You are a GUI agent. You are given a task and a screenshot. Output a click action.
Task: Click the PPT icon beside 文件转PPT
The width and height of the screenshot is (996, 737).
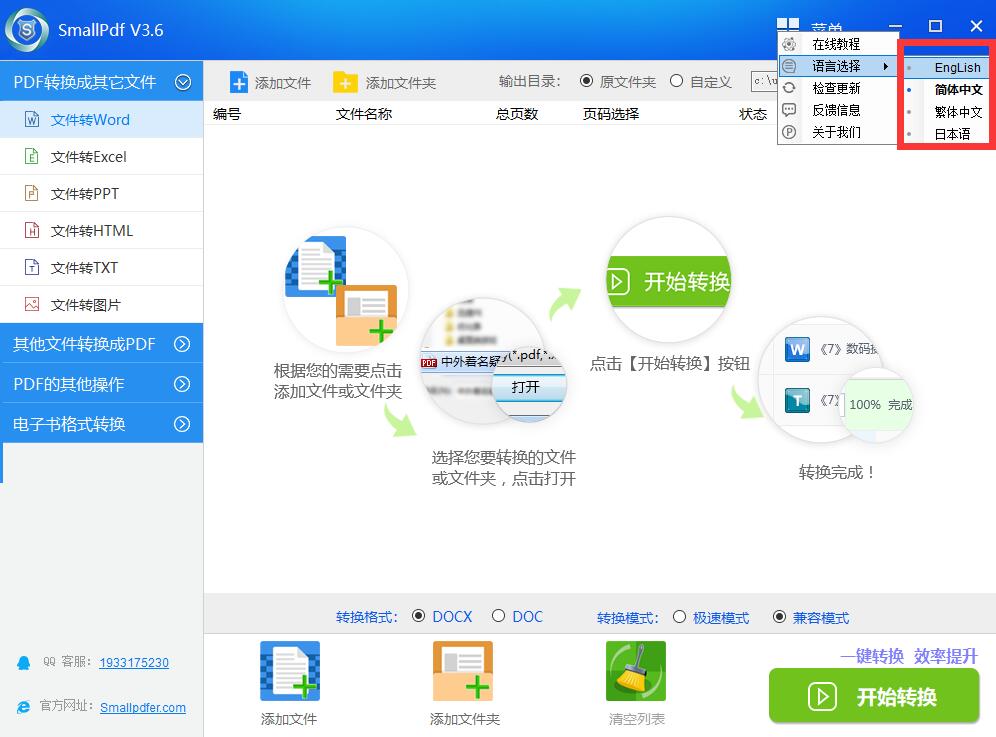tap(32, 193)
